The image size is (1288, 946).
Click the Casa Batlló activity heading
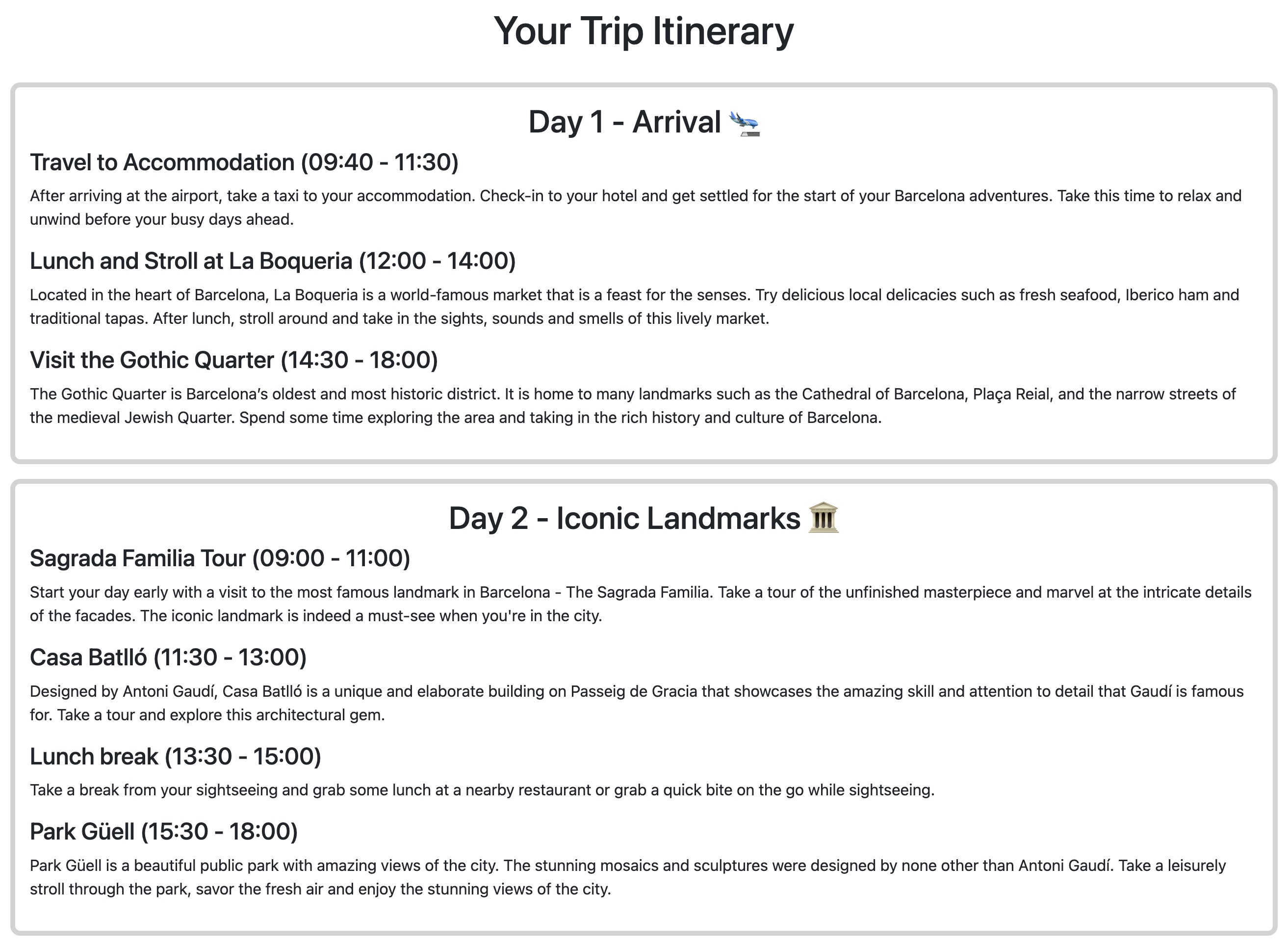[x=168, y=657]
